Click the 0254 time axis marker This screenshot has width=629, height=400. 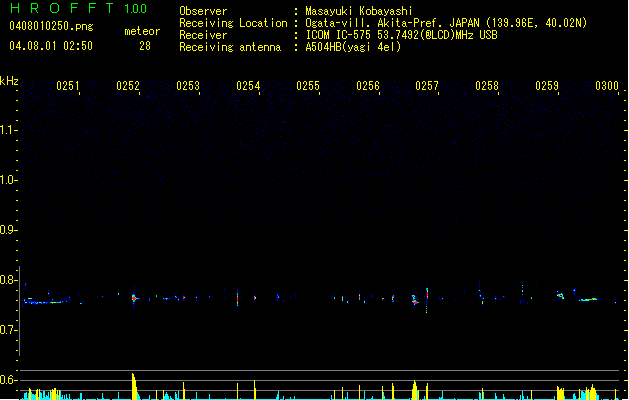point(248,86)
